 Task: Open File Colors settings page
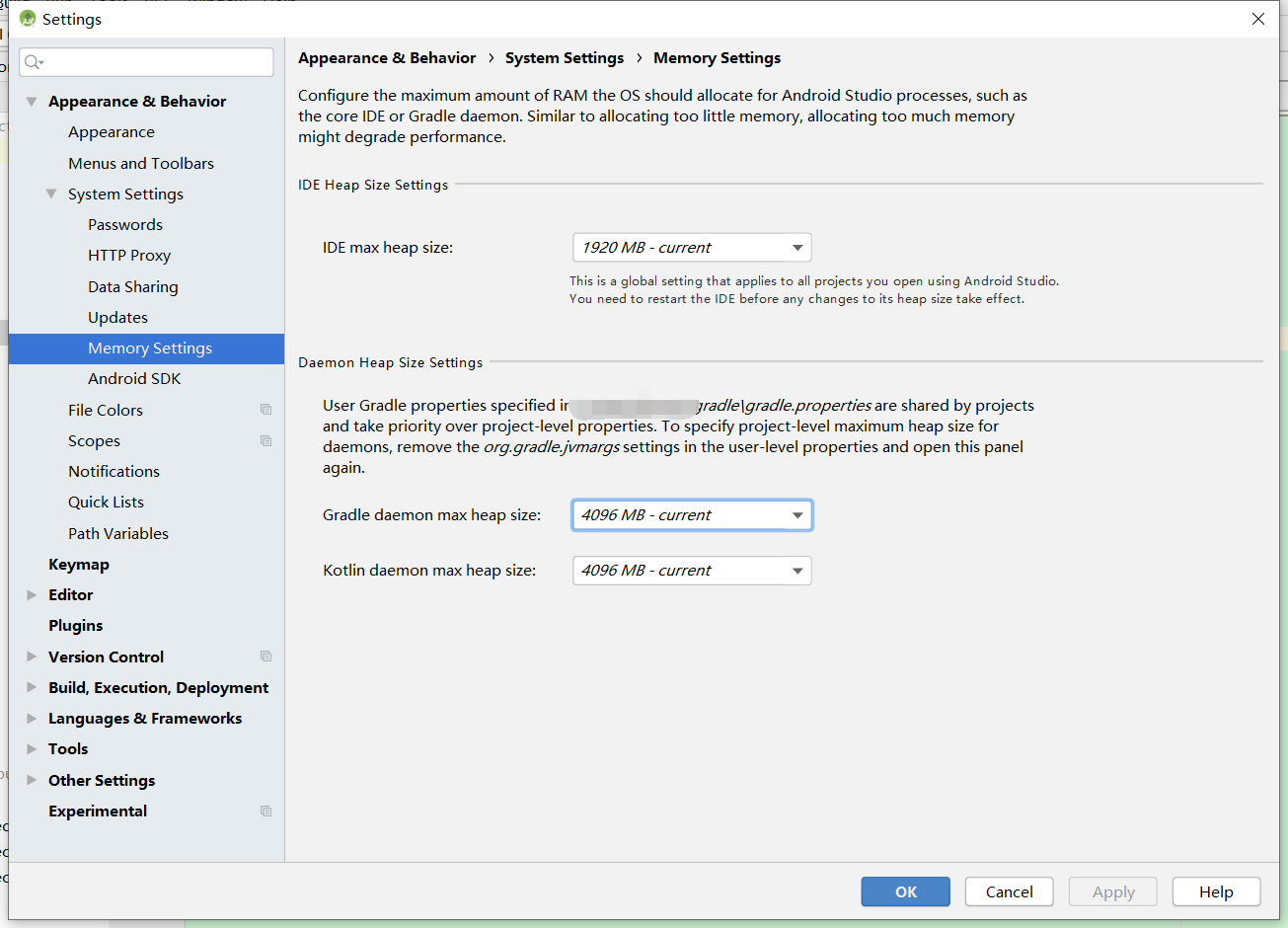(x=106, y=410)
